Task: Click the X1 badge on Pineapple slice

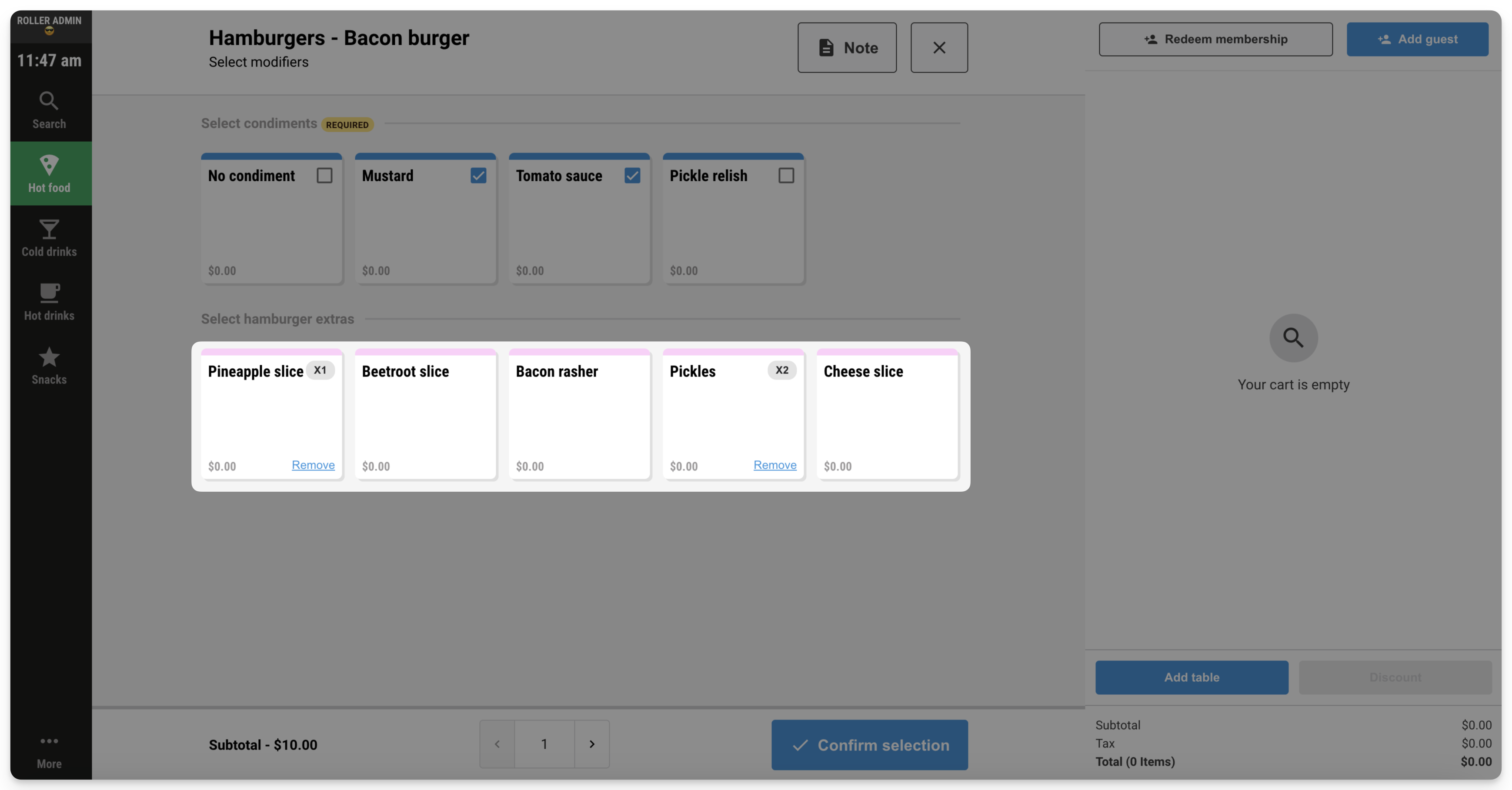Action: (320, 370)
